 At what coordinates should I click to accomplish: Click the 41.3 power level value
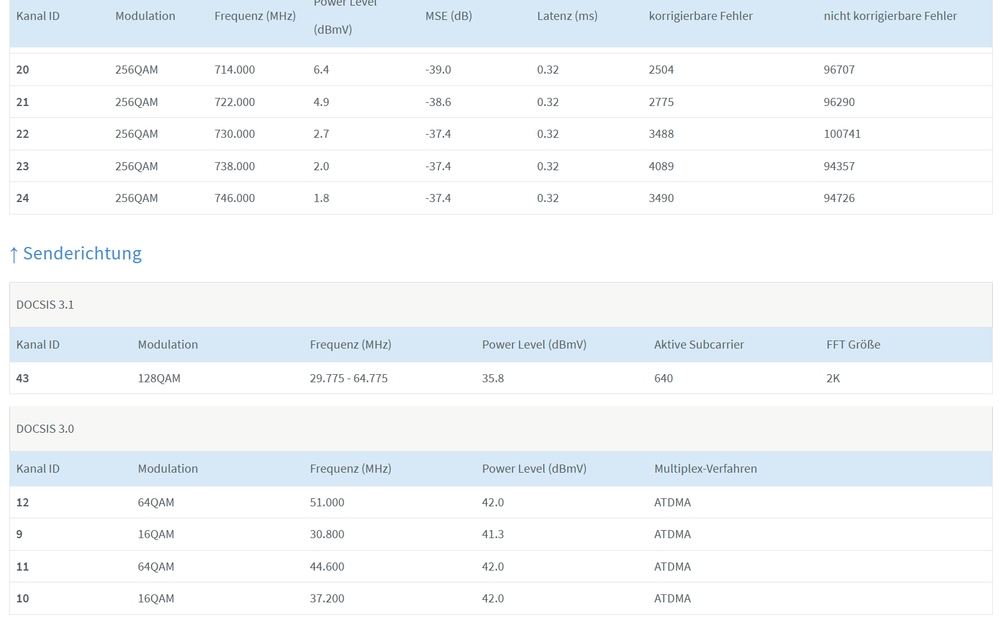pos(493,534)
